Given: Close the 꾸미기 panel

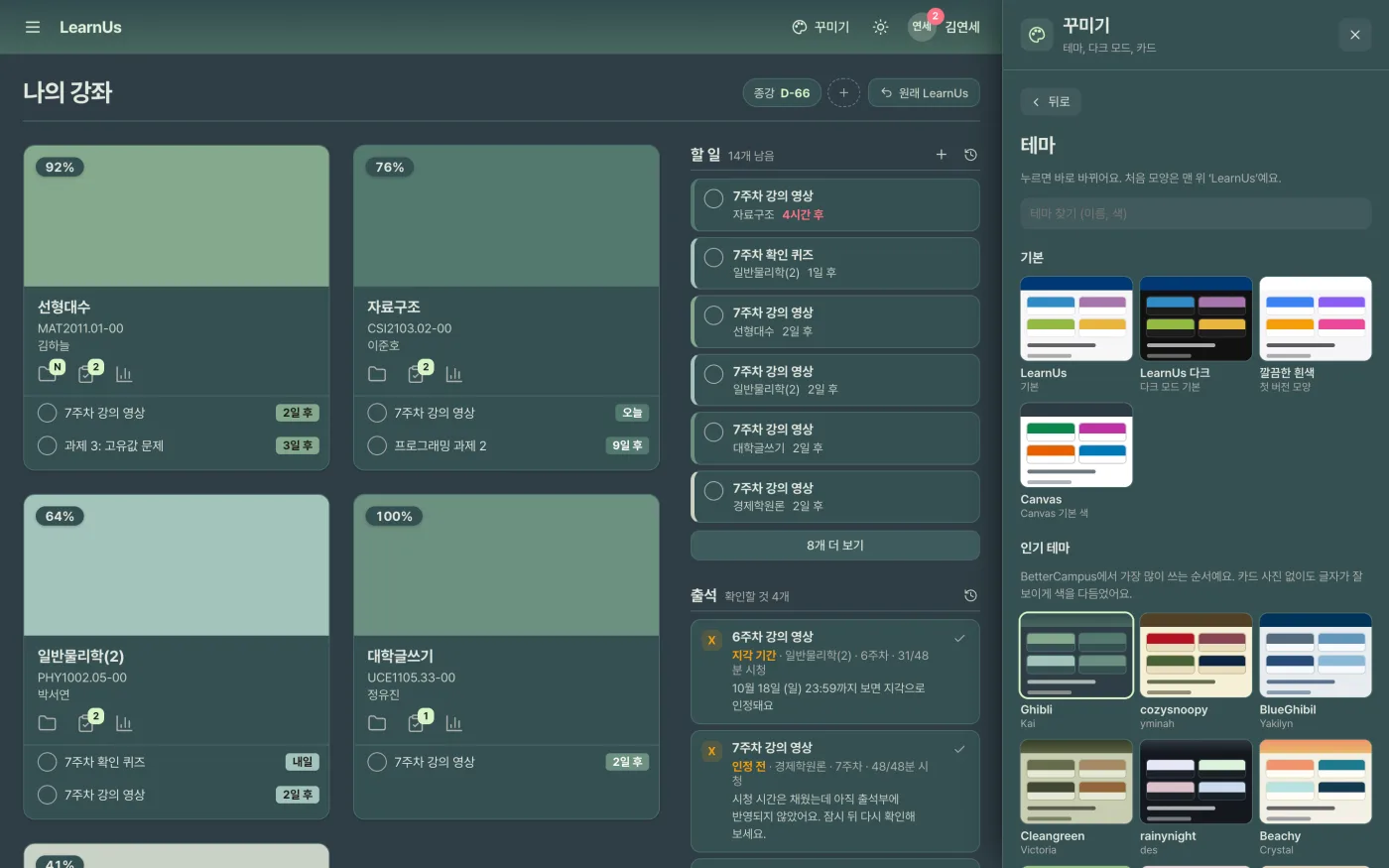Looking at the screenshot, I should [x=1354, y=35].
